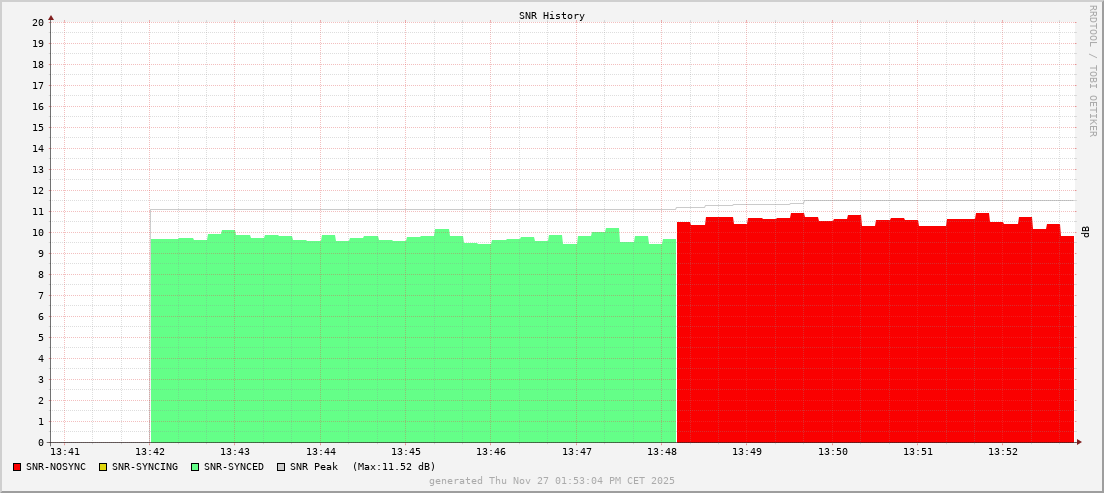The image size is (1104, 493).
Task: Click the 20 value on the y-axis
Action: [x=38, y=22]
